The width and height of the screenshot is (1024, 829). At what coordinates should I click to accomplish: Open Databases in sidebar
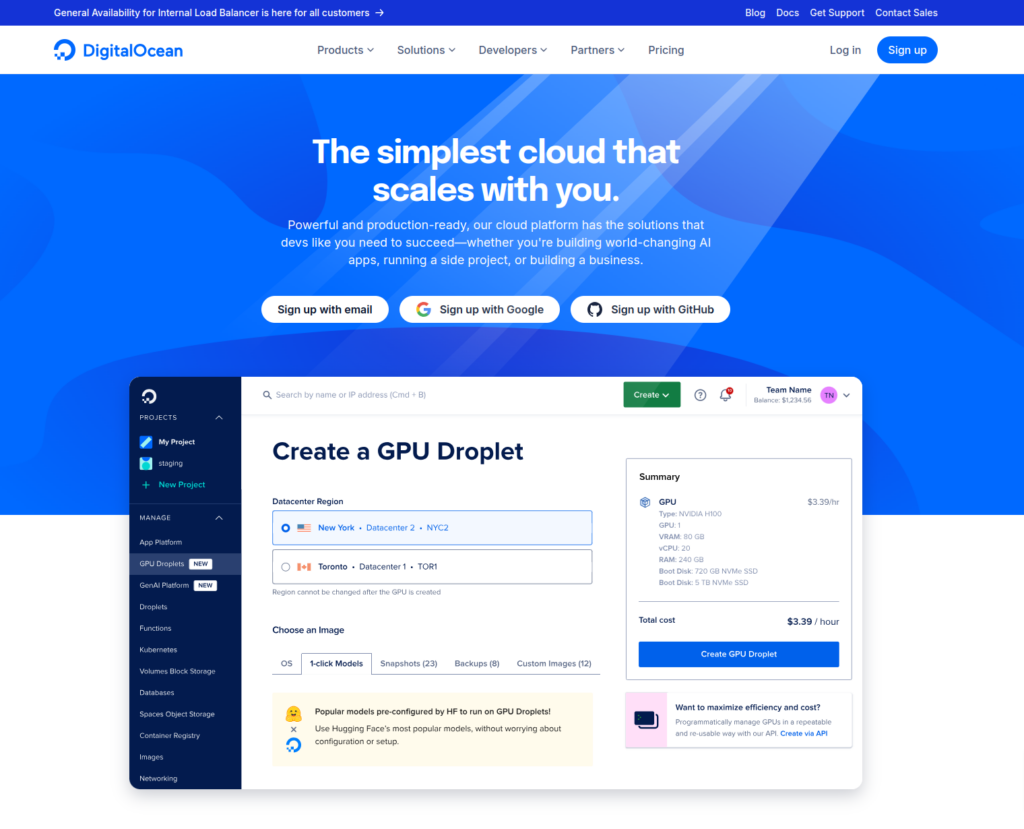(x=157, y=693)
